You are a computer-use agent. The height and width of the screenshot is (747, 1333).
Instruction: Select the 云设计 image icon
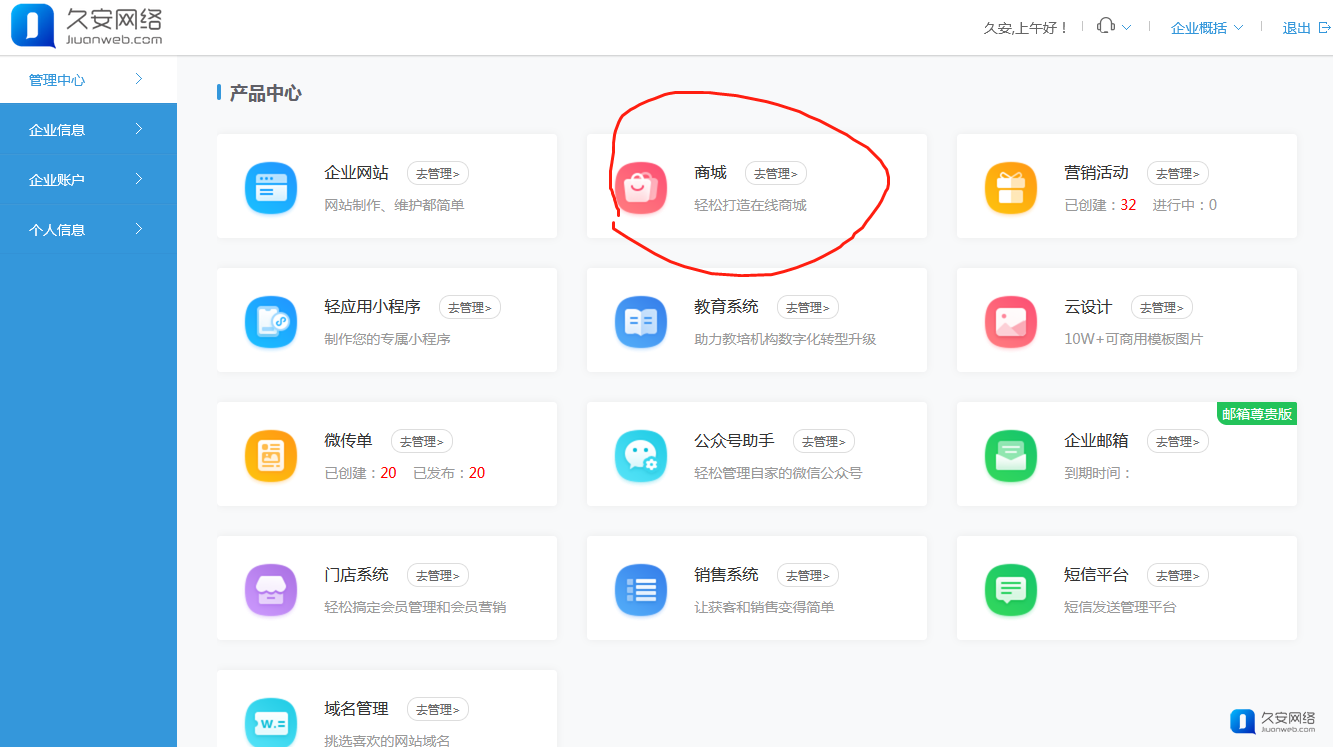pyautogui.click(x=1011, y=320)
